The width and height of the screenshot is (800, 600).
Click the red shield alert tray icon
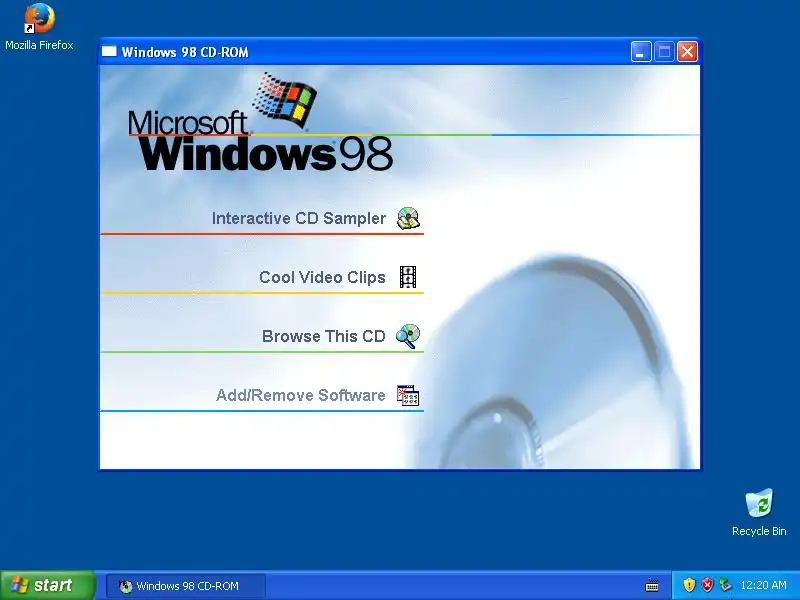[x=707, y=585]
